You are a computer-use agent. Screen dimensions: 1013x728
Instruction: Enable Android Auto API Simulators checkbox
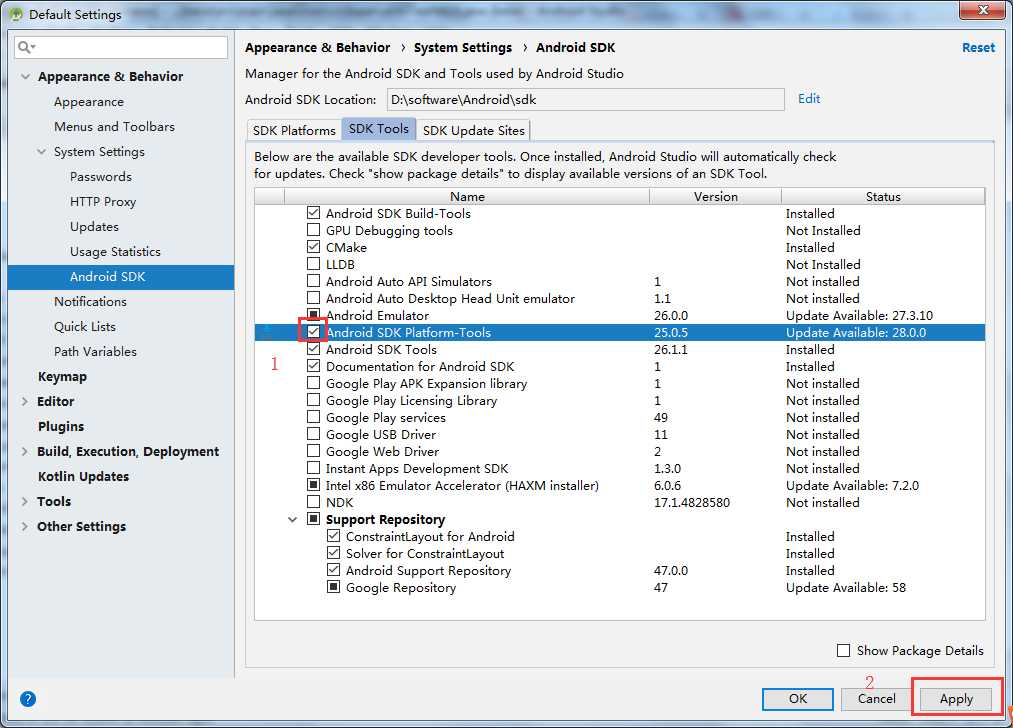tap(313, 281)
